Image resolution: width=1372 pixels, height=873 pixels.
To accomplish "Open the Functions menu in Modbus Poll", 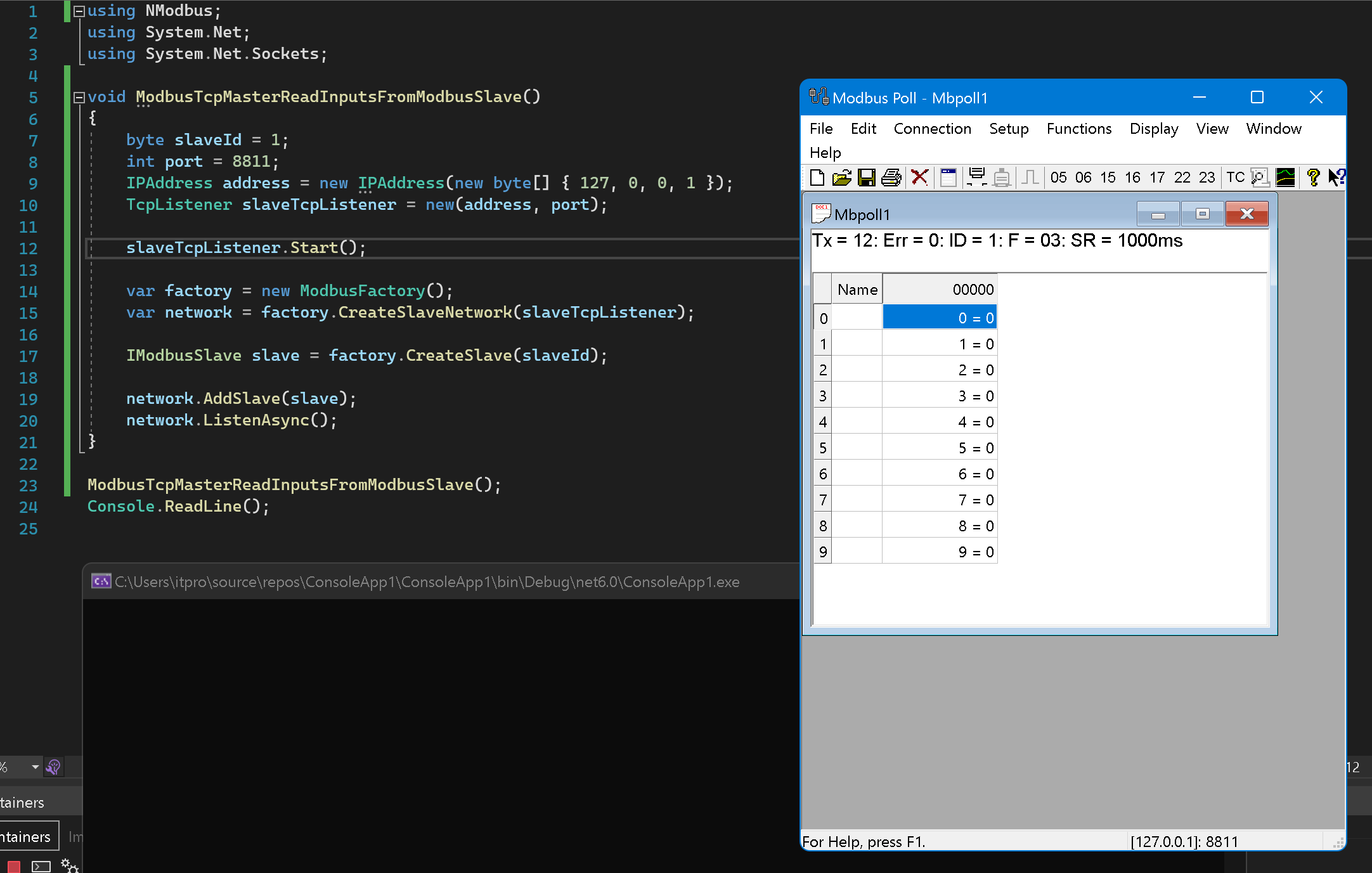I will coord(1078,129).
